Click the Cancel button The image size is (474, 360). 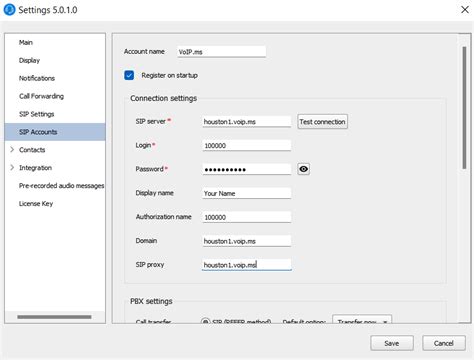[444, 343]
